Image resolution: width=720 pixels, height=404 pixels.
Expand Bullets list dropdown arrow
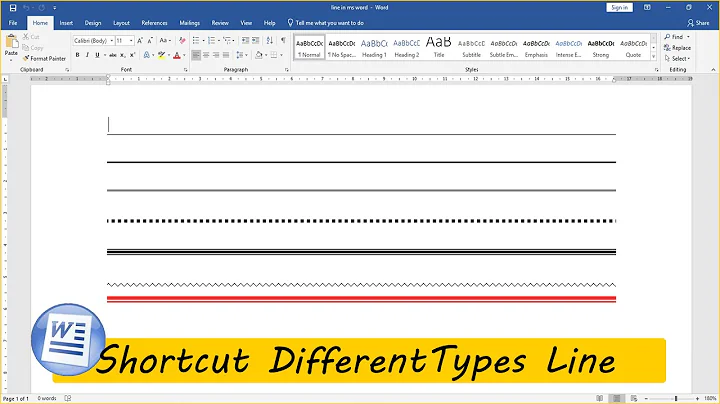(203, 41)
